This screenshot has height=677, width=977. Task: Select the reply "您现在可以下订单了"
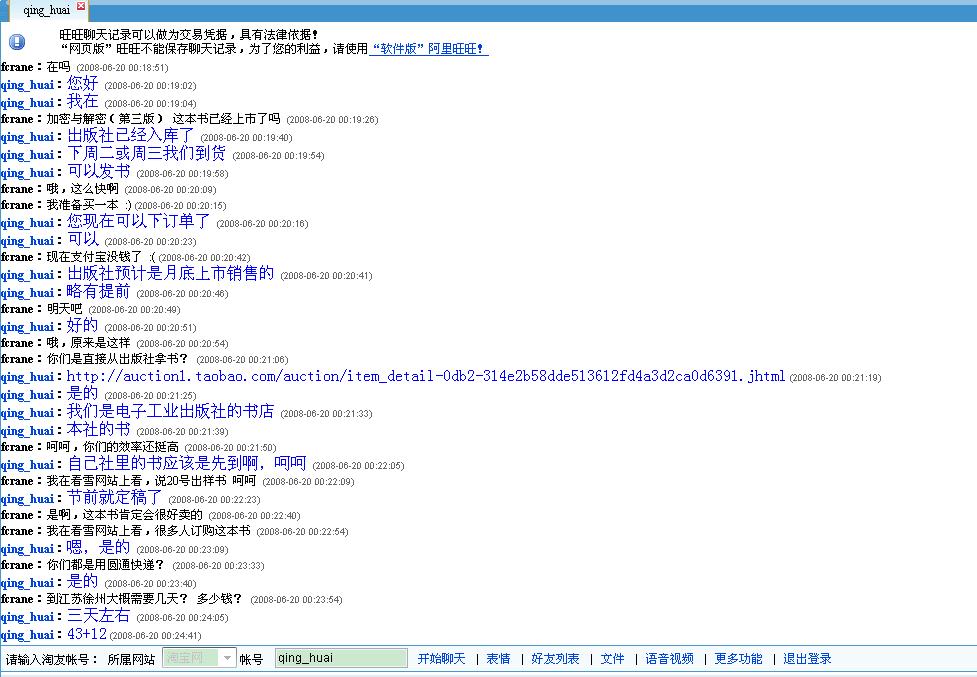(138, 222)
